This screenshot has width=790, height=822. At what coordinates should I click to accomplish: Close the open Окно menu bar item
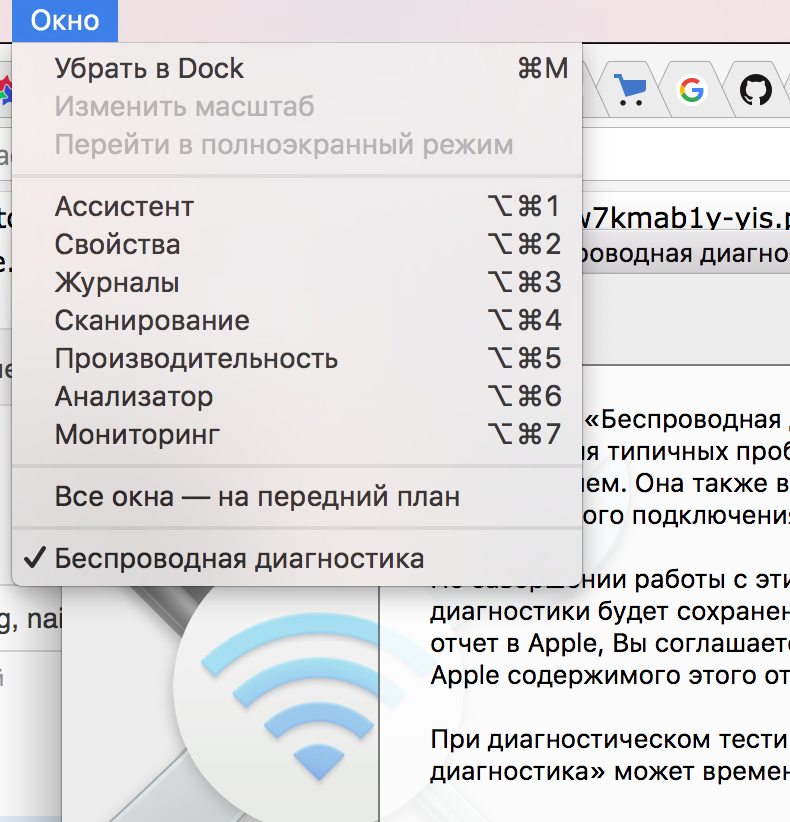coord(65,20)
